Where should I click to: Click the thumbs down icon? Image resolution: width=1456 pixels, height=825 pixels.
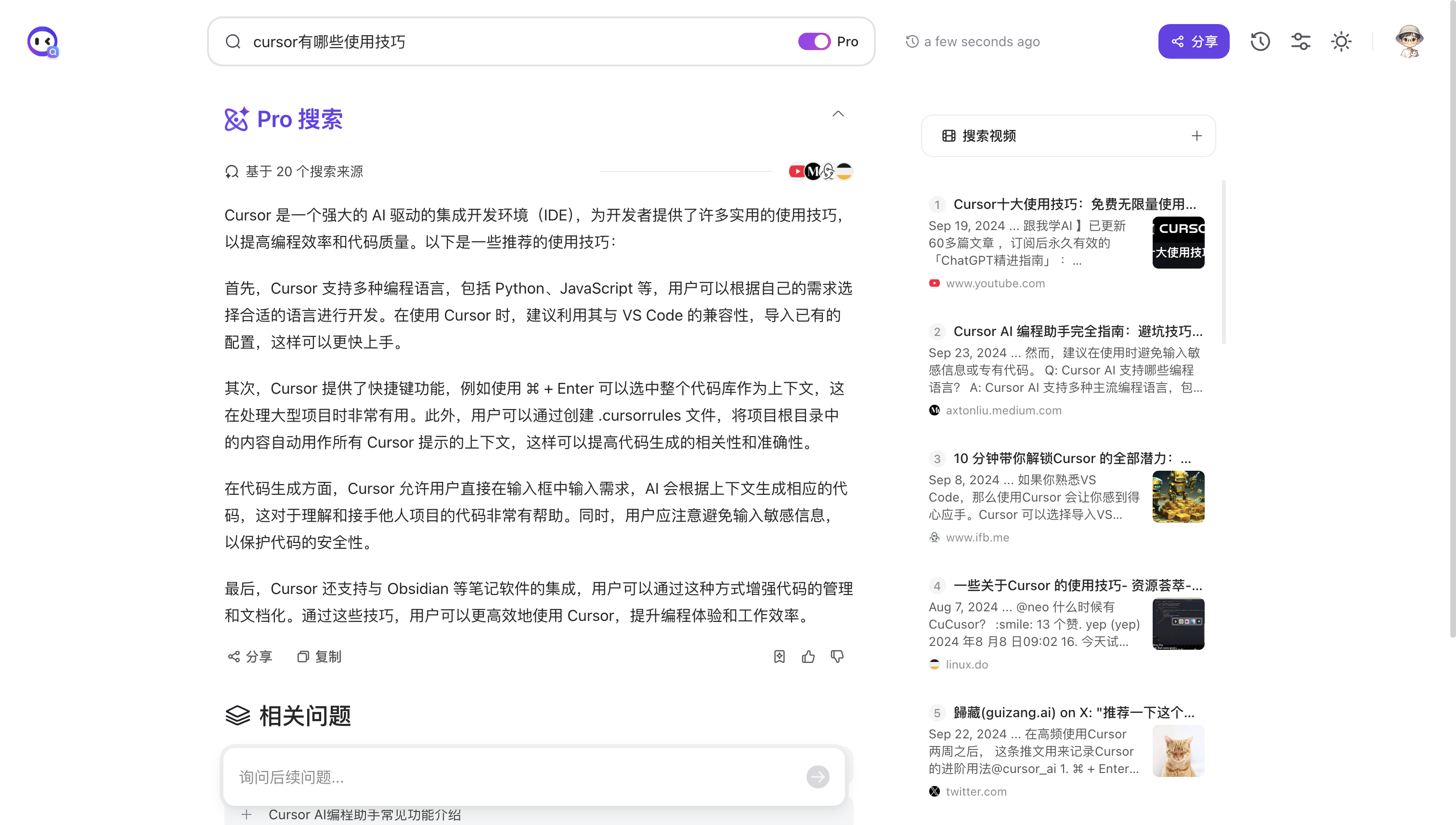(x=837, y=656)
